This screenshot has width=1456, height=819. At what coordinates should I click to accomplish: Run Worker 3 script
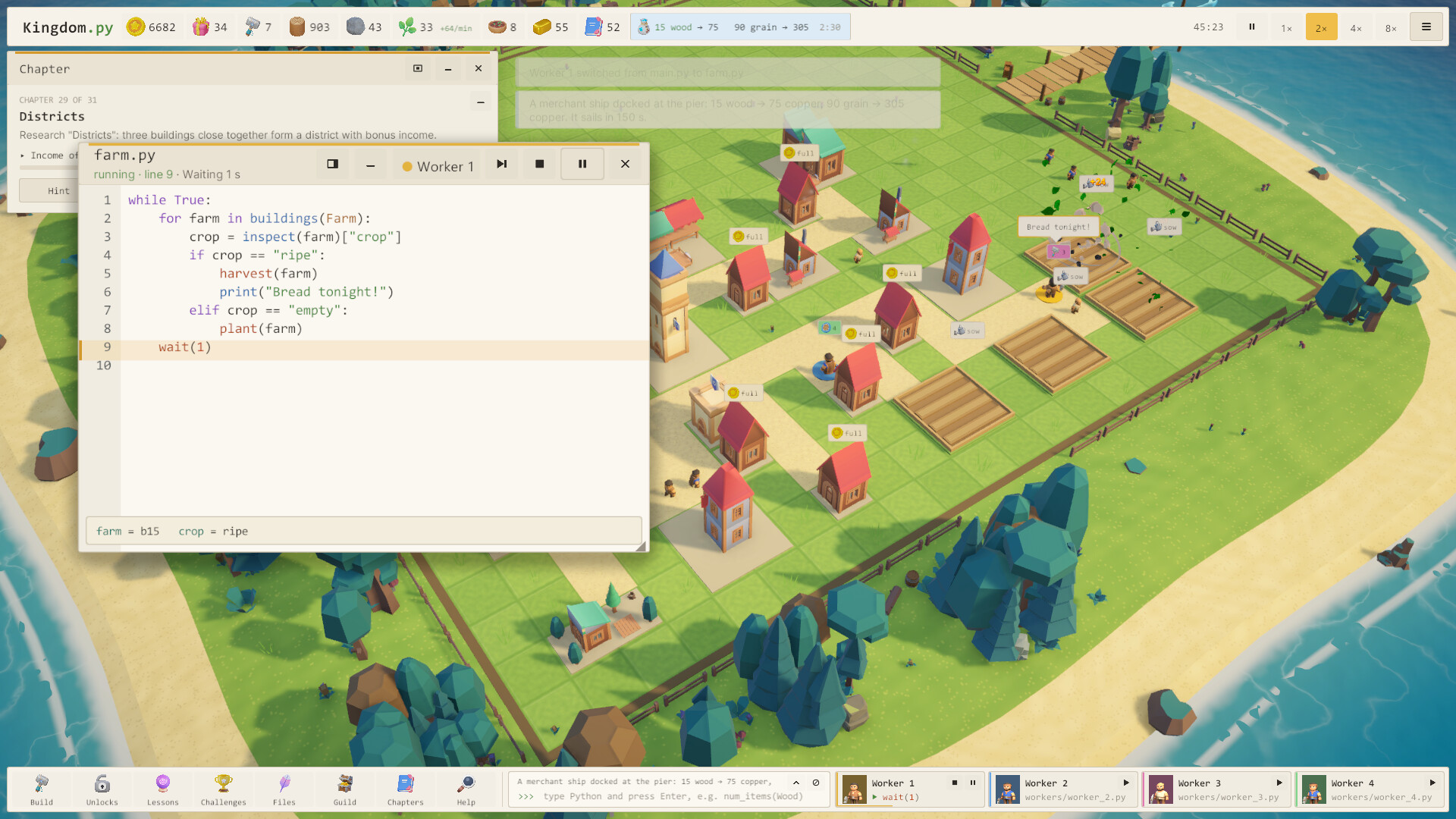(x=1279, y=783)
